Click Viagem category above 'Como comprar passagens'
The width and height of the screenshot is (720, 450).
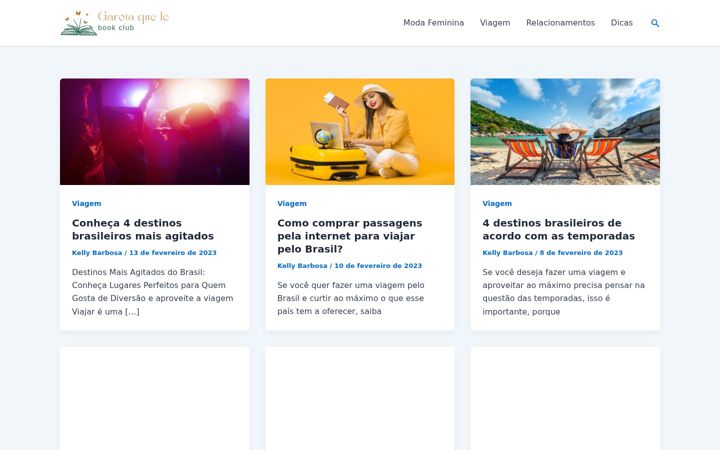292,203
